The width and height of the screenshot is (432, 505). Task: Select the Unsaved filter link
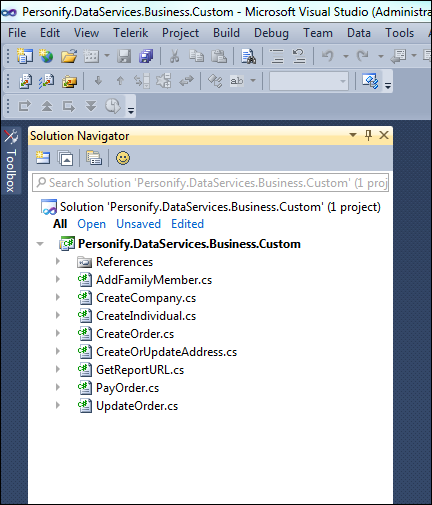[x=138, y=224]
